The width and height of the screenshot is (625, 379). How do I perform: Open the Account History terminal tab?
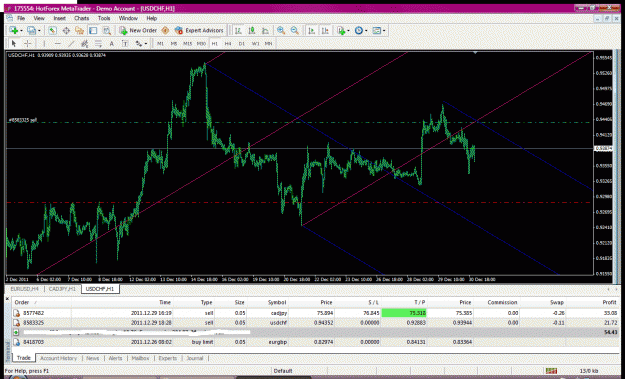click(x=58, y=358)
